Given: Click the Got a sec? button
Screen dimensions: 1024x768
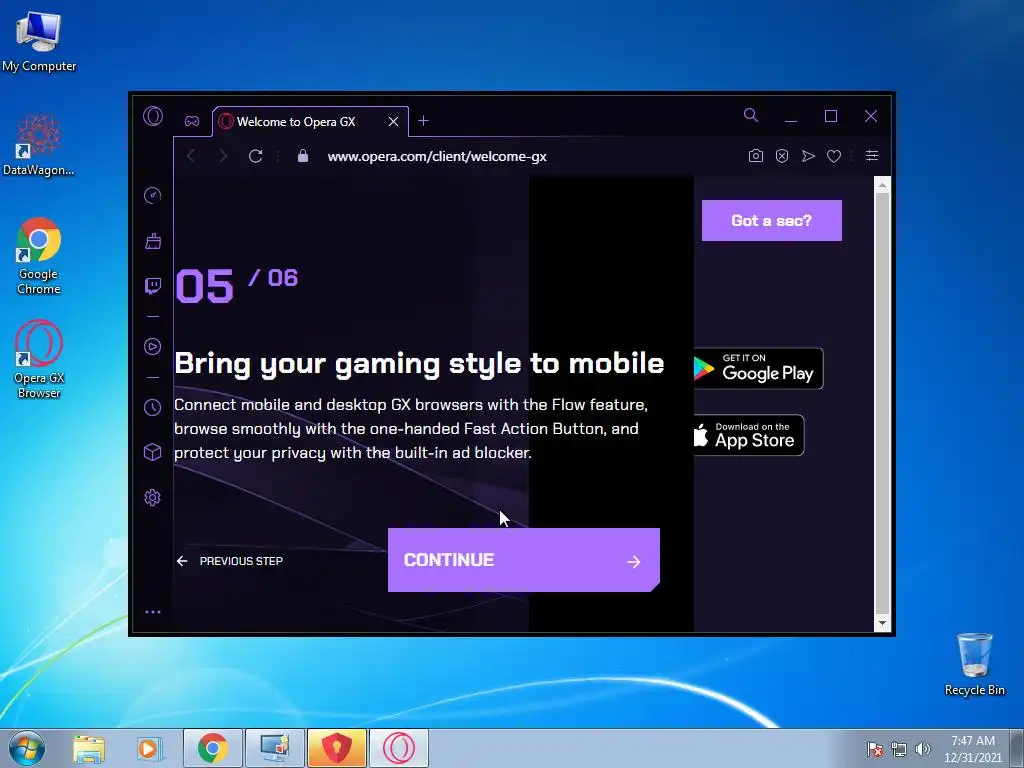Looking at the screenshot, I should [x=772, y=221].
